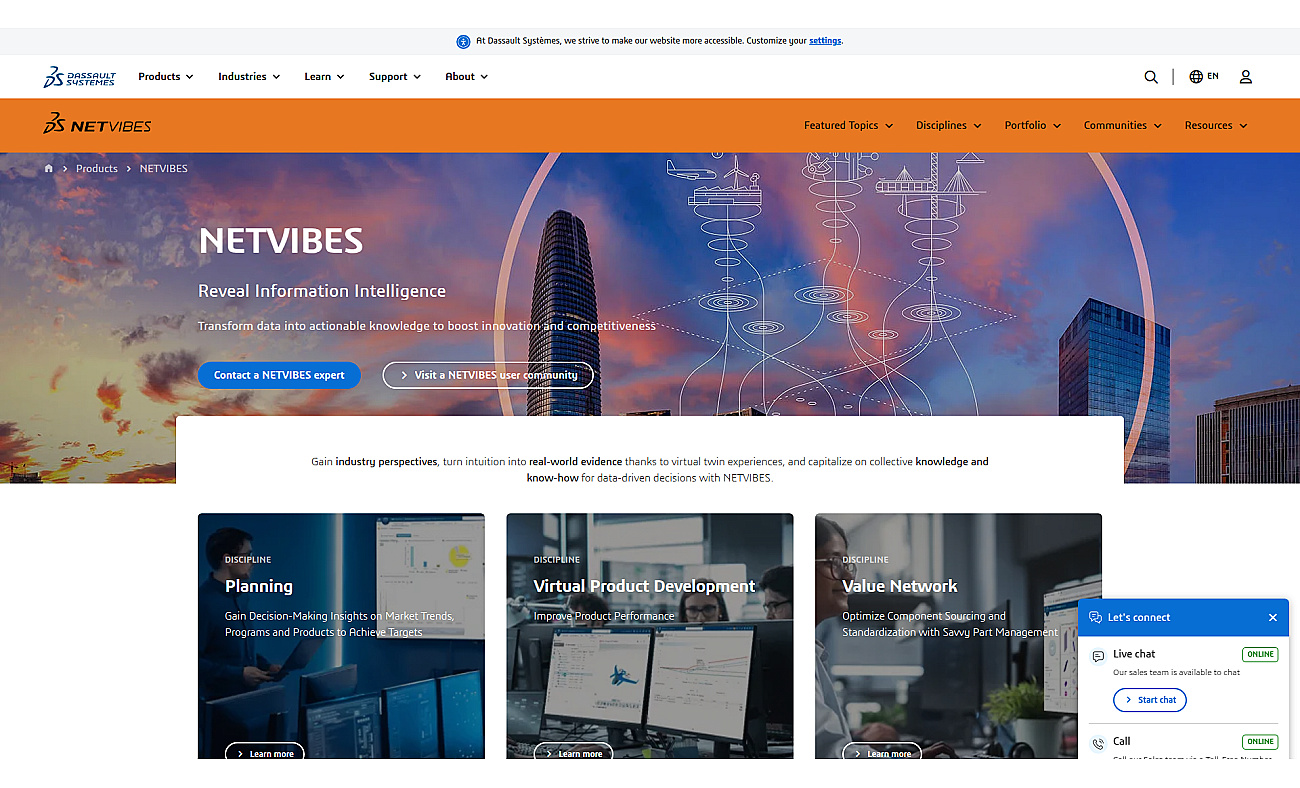Click Contact a NETVIBES expert button

pos(279,375)
